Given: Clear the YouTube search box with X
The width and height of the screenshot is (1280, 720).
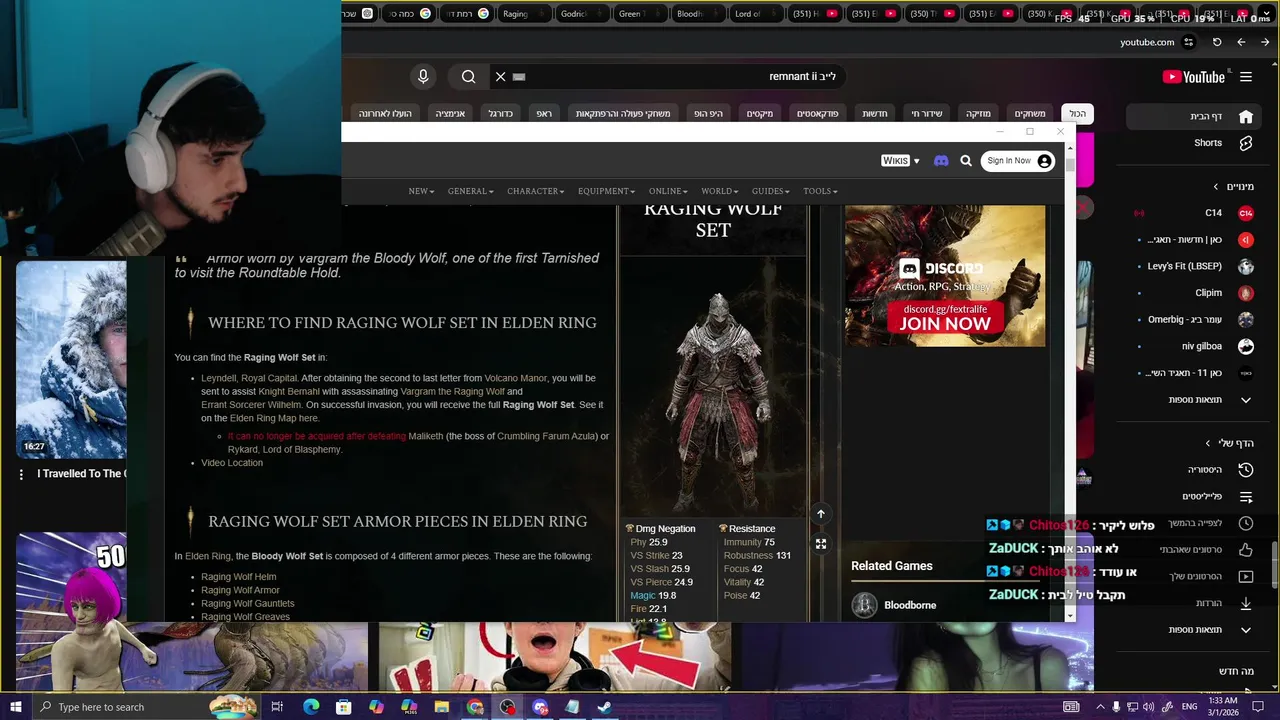Looking at the screenshot, I should point(501,76).
